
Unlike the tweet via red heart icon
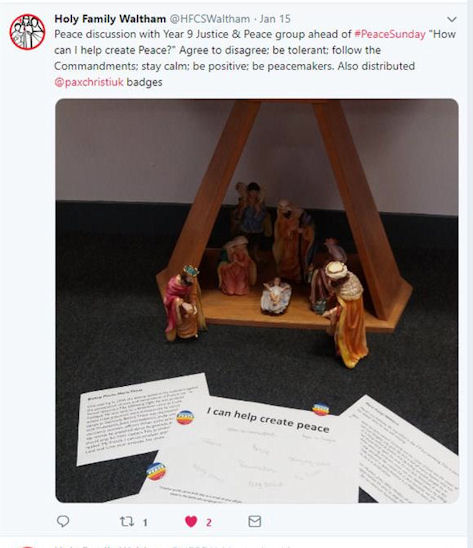191,521
